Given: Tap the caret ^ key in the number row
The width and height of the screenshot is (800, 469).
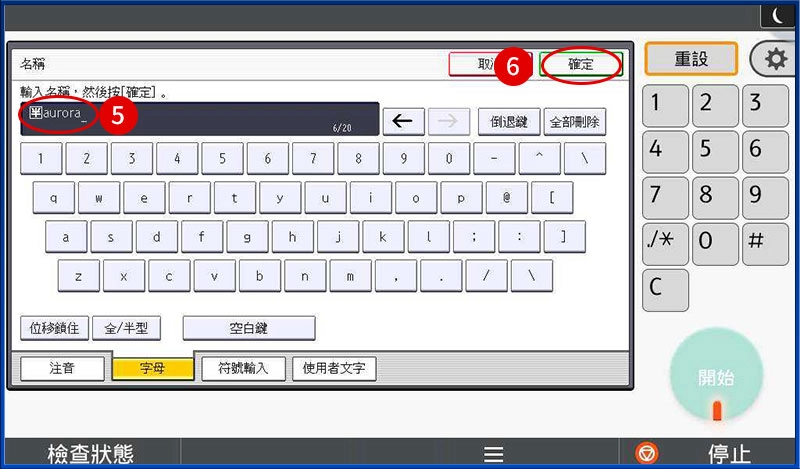Looking at the screenshot, I should (x=539, y=159).
